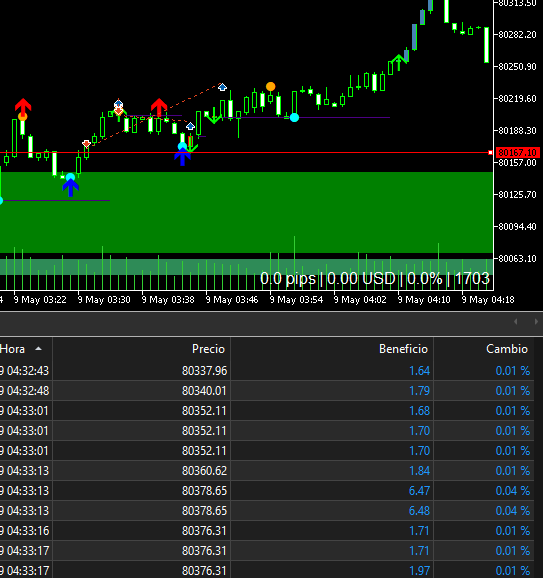Click the 80250.90 price scale label
This screenshot has width=543, height=578.
[x=517, y=67]
